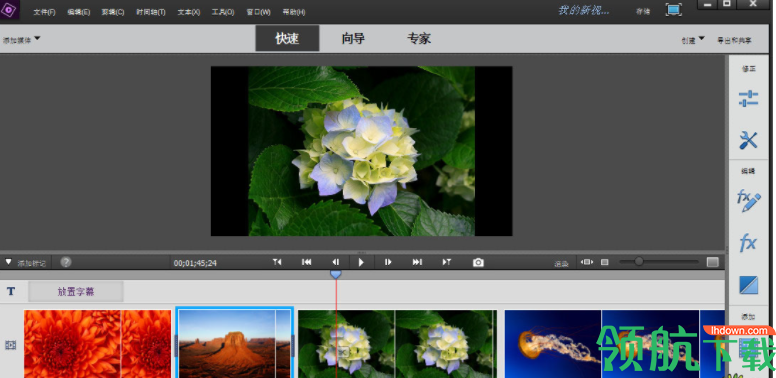This screenshot has height=378, width=776.
Task: Select the hydrangea flower clip
Action: click(x=397, y=344)
